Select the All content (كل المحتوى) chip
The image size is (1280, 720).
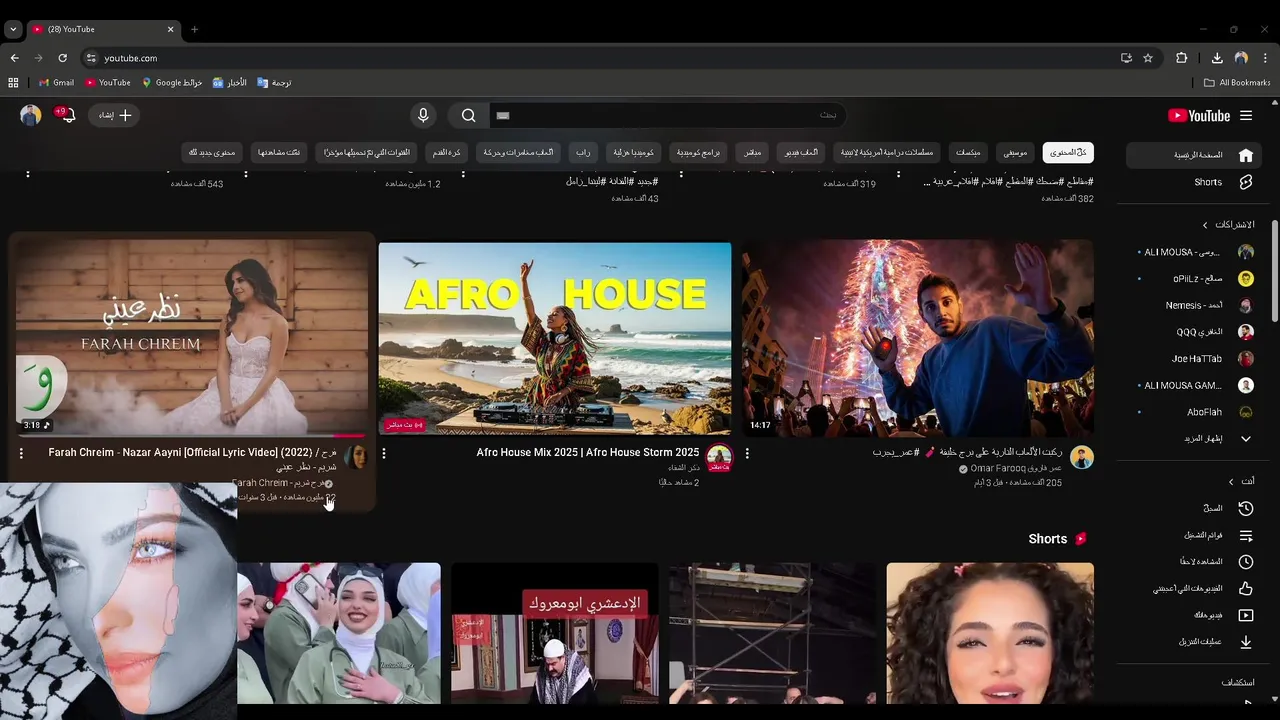(1068, 152)
